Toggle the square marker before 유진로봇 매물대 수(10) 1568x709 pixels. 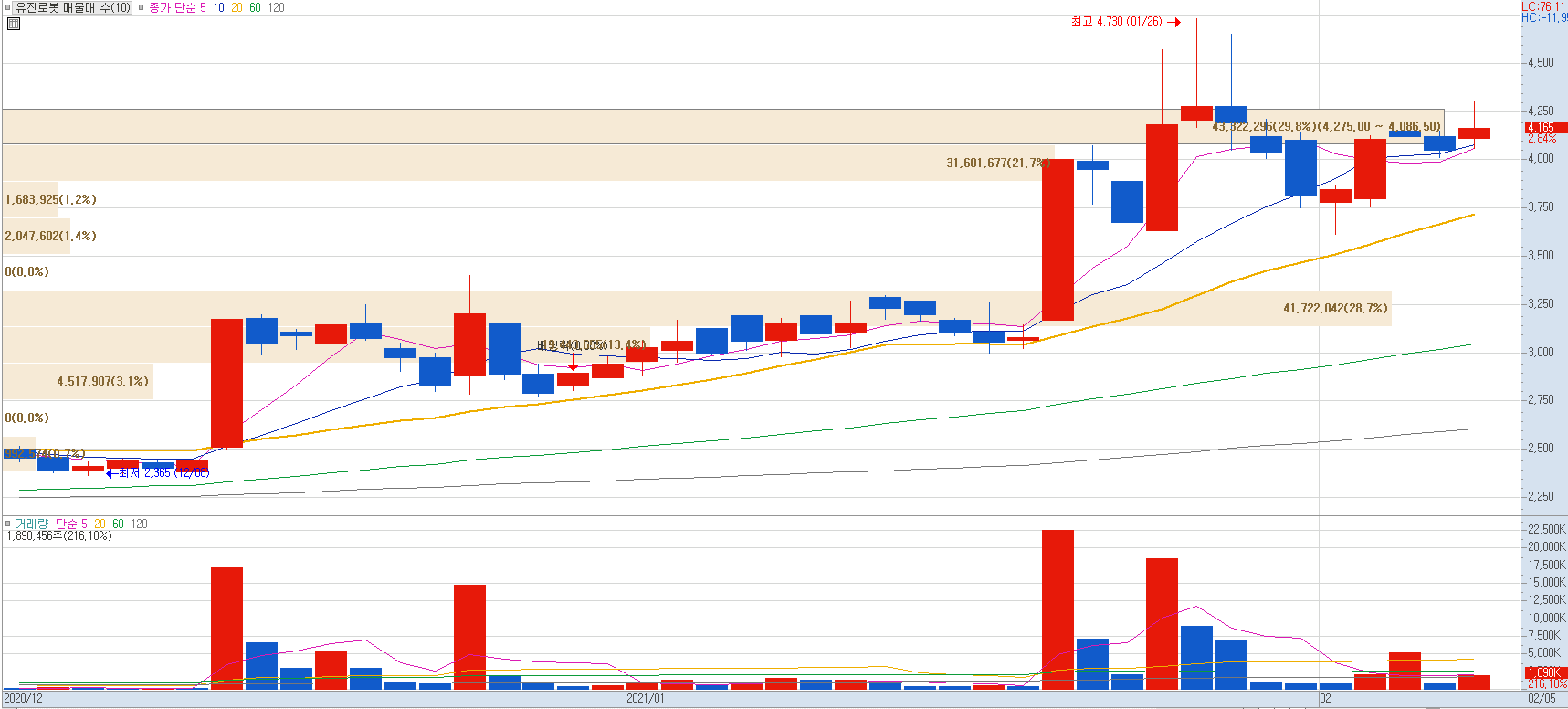click(8, 7)
